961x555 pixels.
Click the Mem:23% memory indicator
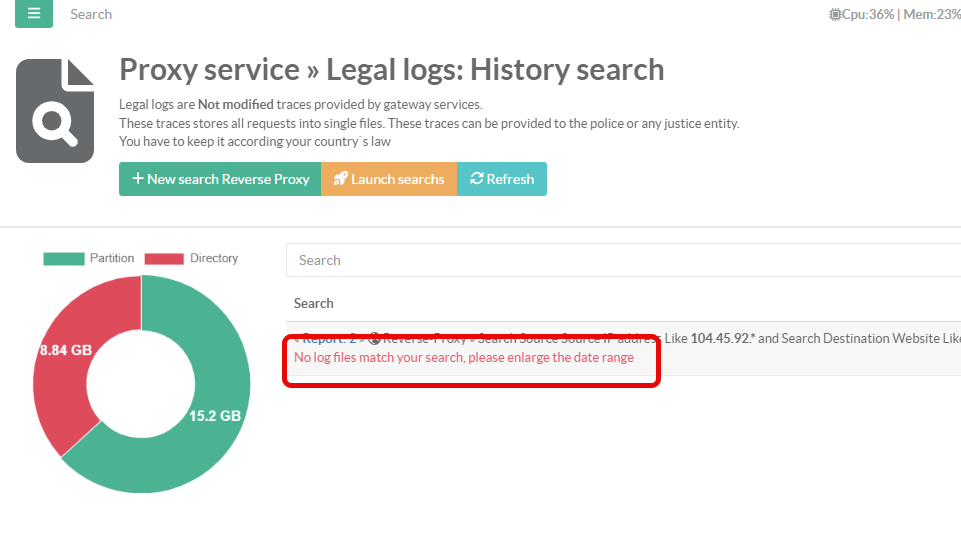(932, 15)
